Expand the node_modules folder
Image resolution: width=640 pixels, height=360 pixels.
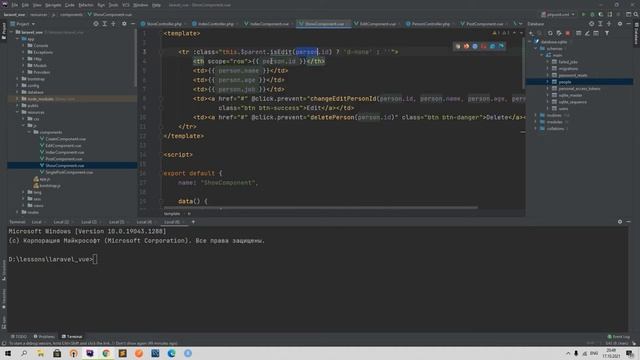(18, 99)
